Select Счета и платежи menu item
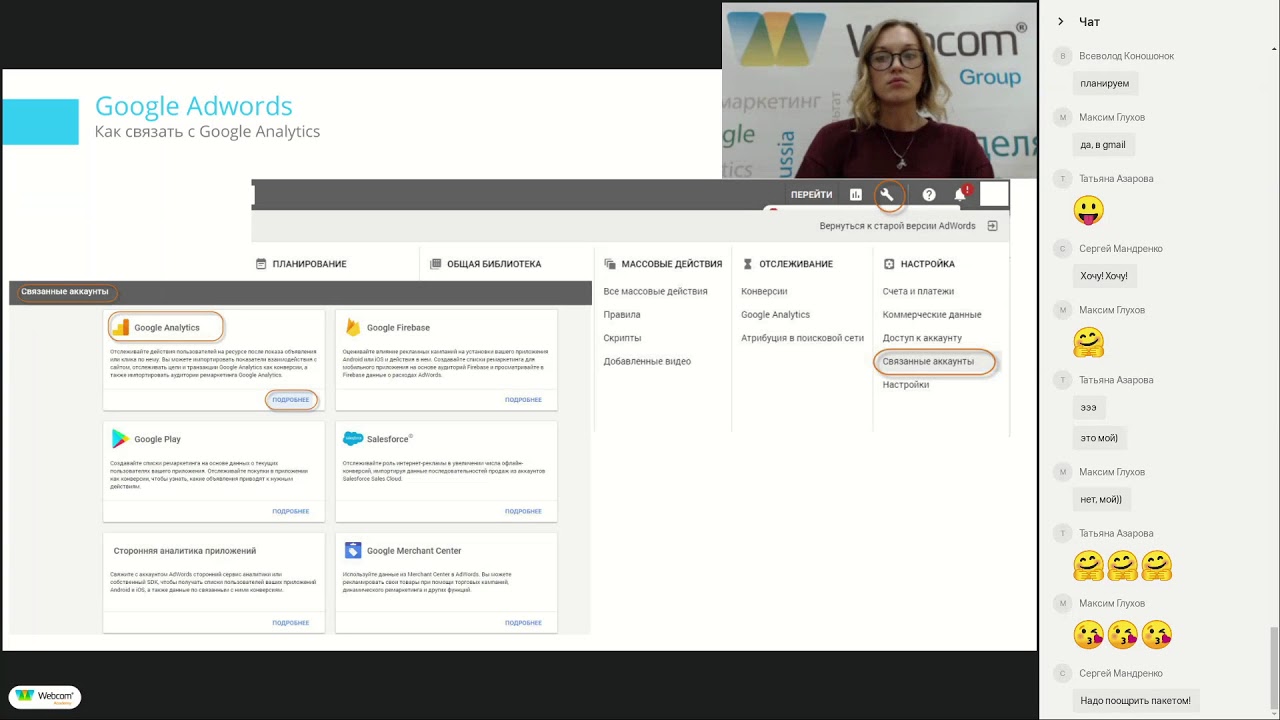Image resolution: width=1280 pixels, height=720 pixels. (x=918, y=291)
